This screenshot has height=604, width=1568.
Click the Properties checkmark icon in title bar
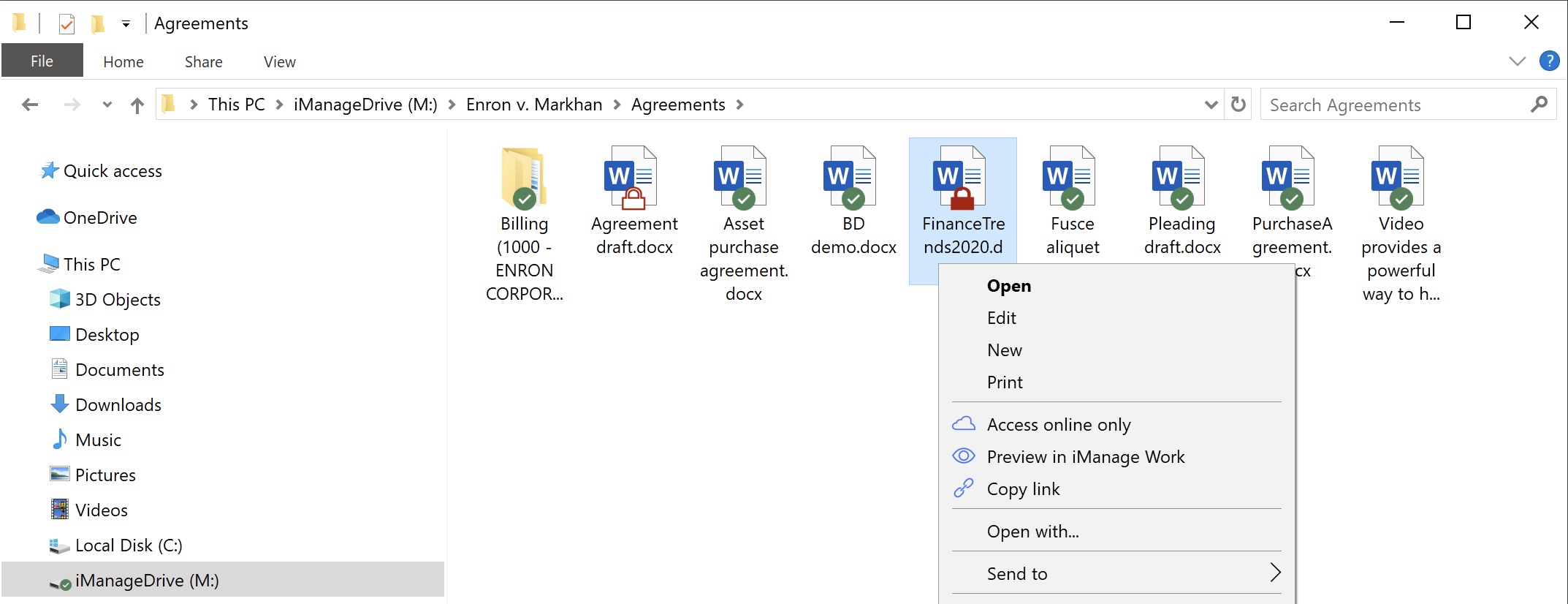[66, 24]
